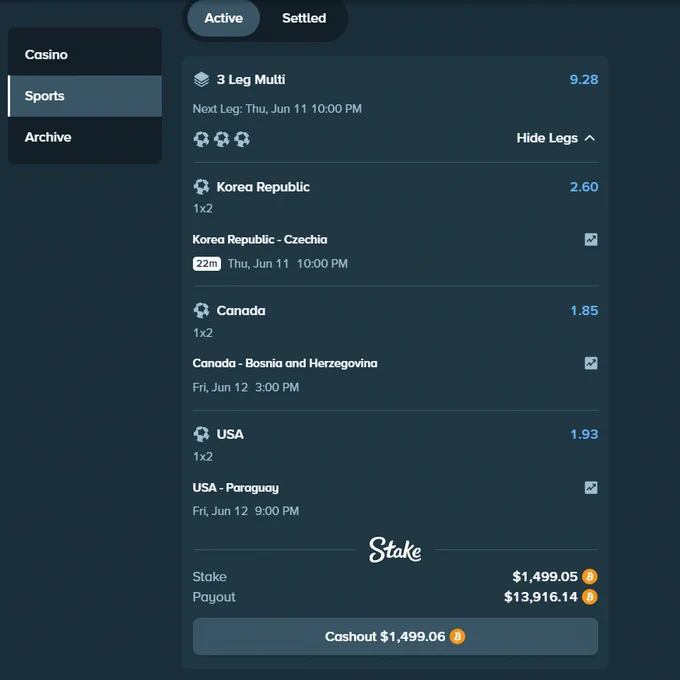Click the Next Leg date text

277,109
